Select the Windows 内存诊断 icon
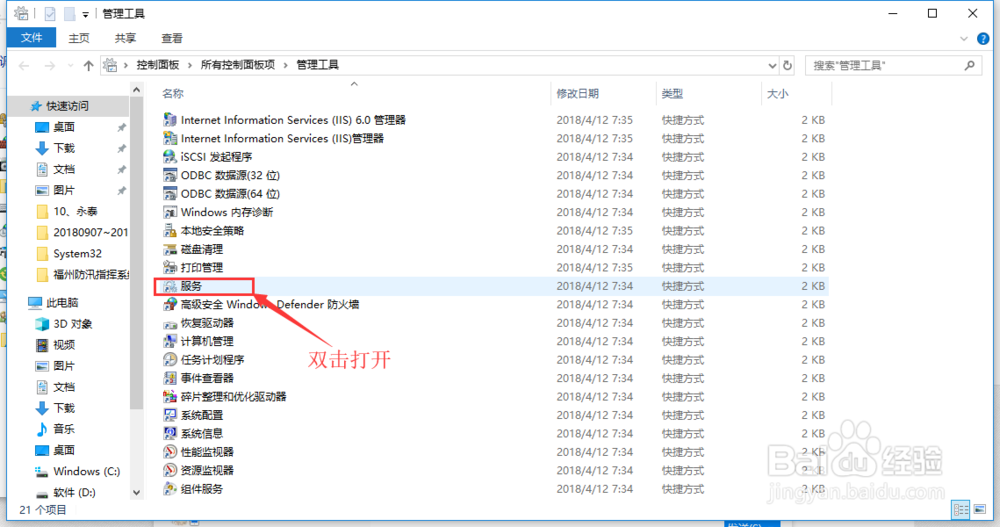 tap(170, 212)
